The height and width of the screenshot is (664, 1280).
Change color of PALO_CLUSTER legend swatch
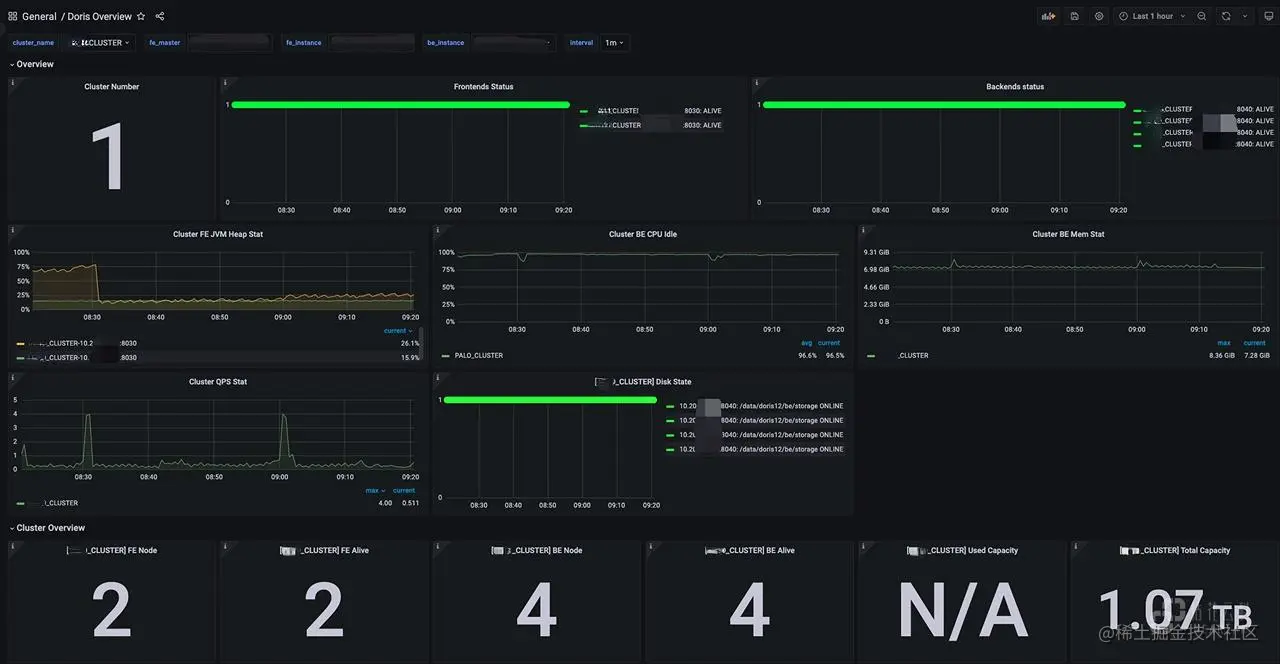[x=445, y=356]
